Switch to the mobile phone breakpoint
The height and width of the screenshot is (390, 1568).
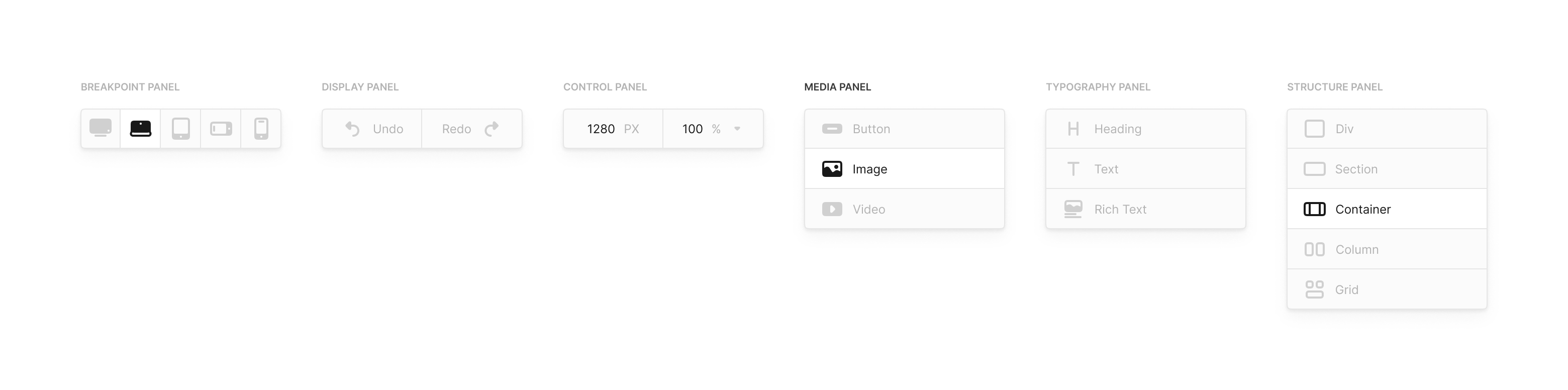click(260, 128)
